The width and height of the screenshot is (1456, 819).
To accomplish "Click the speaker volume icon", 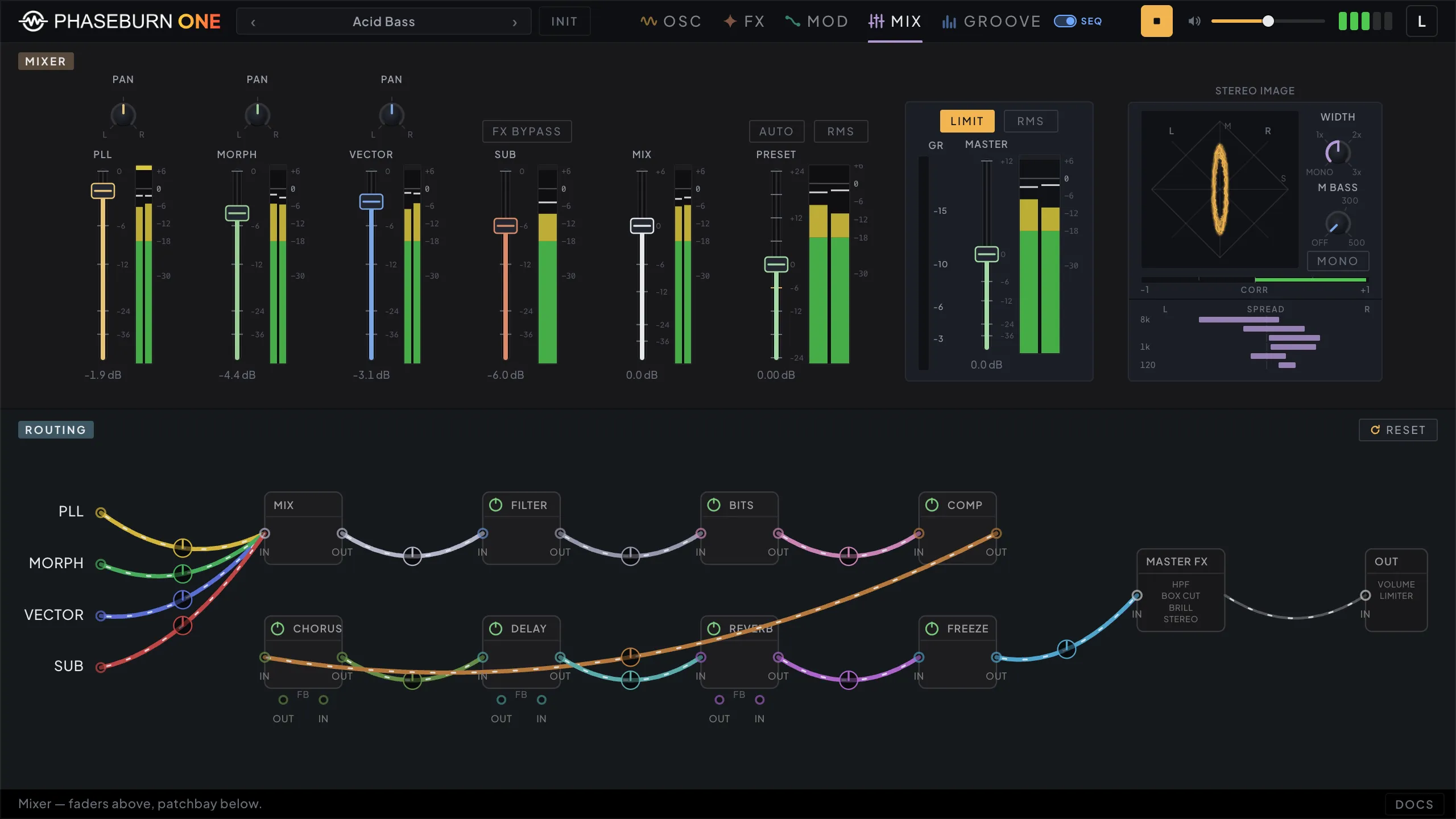I will [1194, 21].
